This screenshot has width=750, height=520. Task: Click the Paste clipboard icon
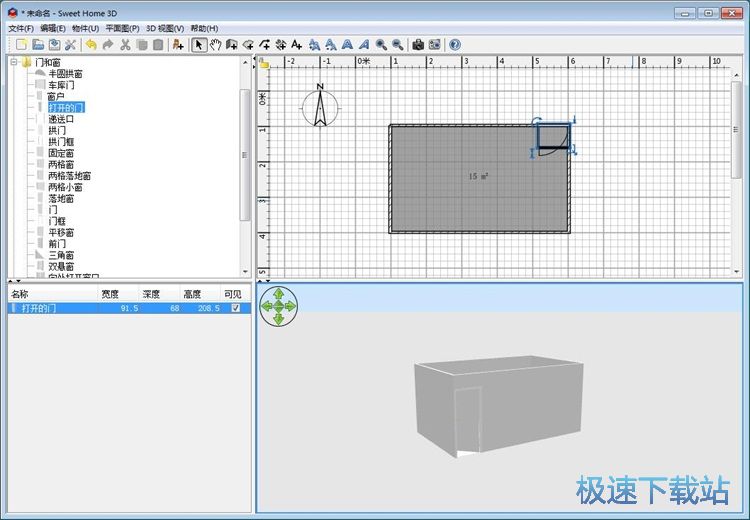(158, 45)
